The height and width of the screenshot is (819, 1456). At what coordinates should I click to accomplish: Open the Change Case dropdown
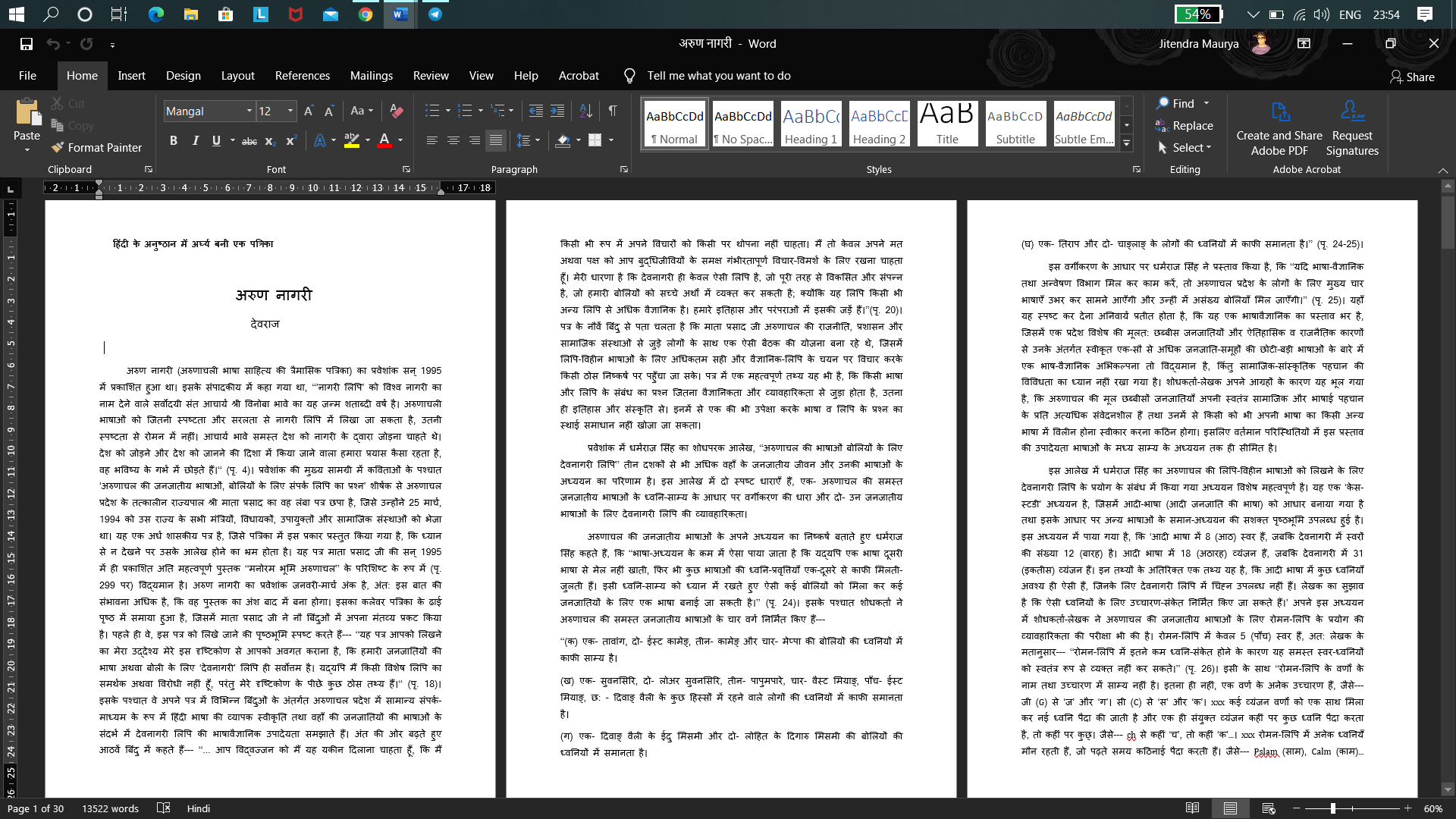[362, 111]
